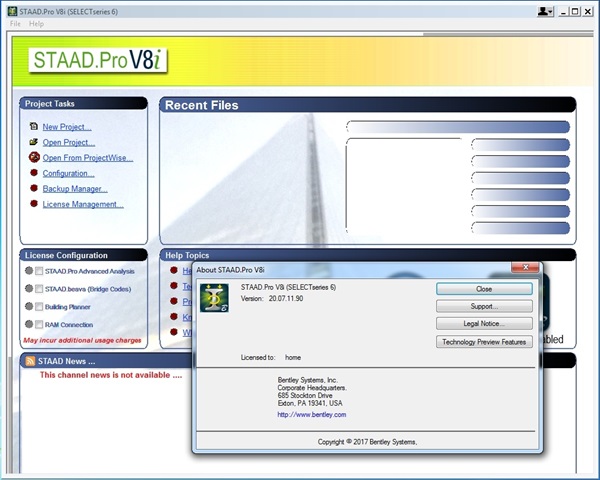This screenshot has height=480, width=600.
Task: Enable RAM Connection license checkbox
Action: [x=39, y=325]
